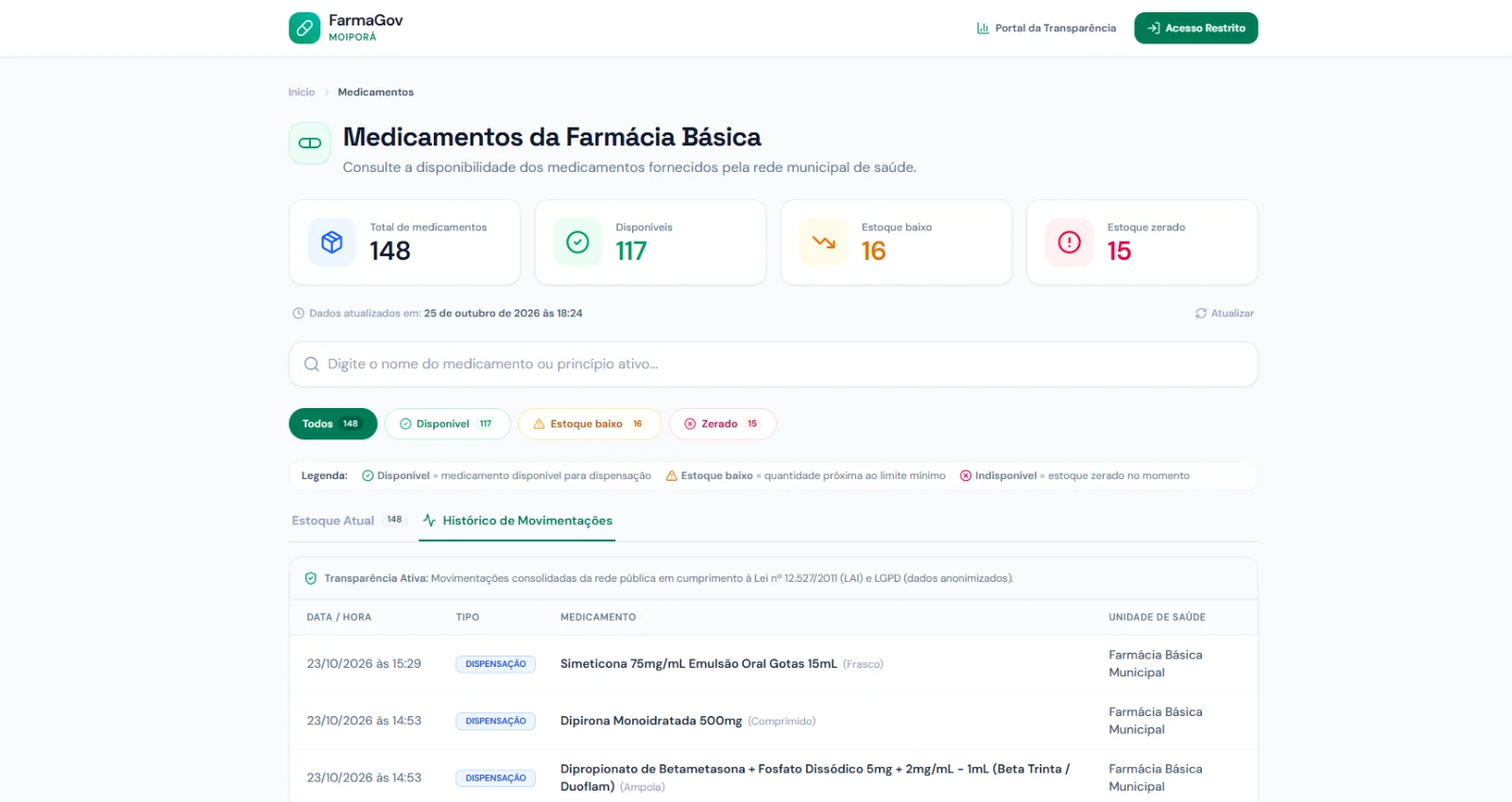Click the clock icon next to Dados atualizados
1512x802 pixels.
pos(299,314)
